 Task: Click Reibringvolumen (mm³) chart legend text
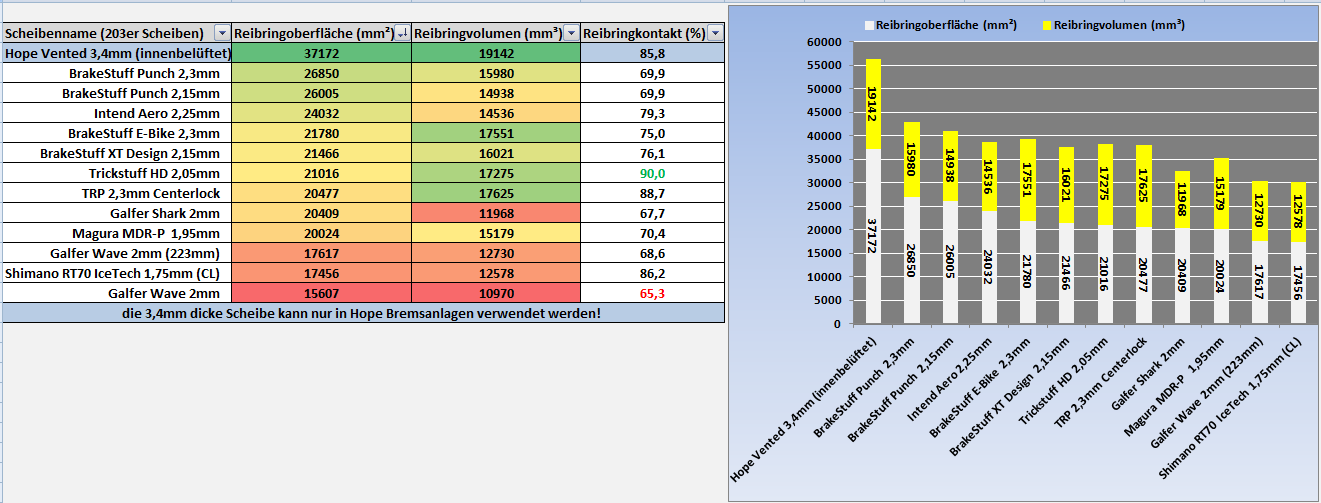pyautogui.click(x=1120, y=23)
